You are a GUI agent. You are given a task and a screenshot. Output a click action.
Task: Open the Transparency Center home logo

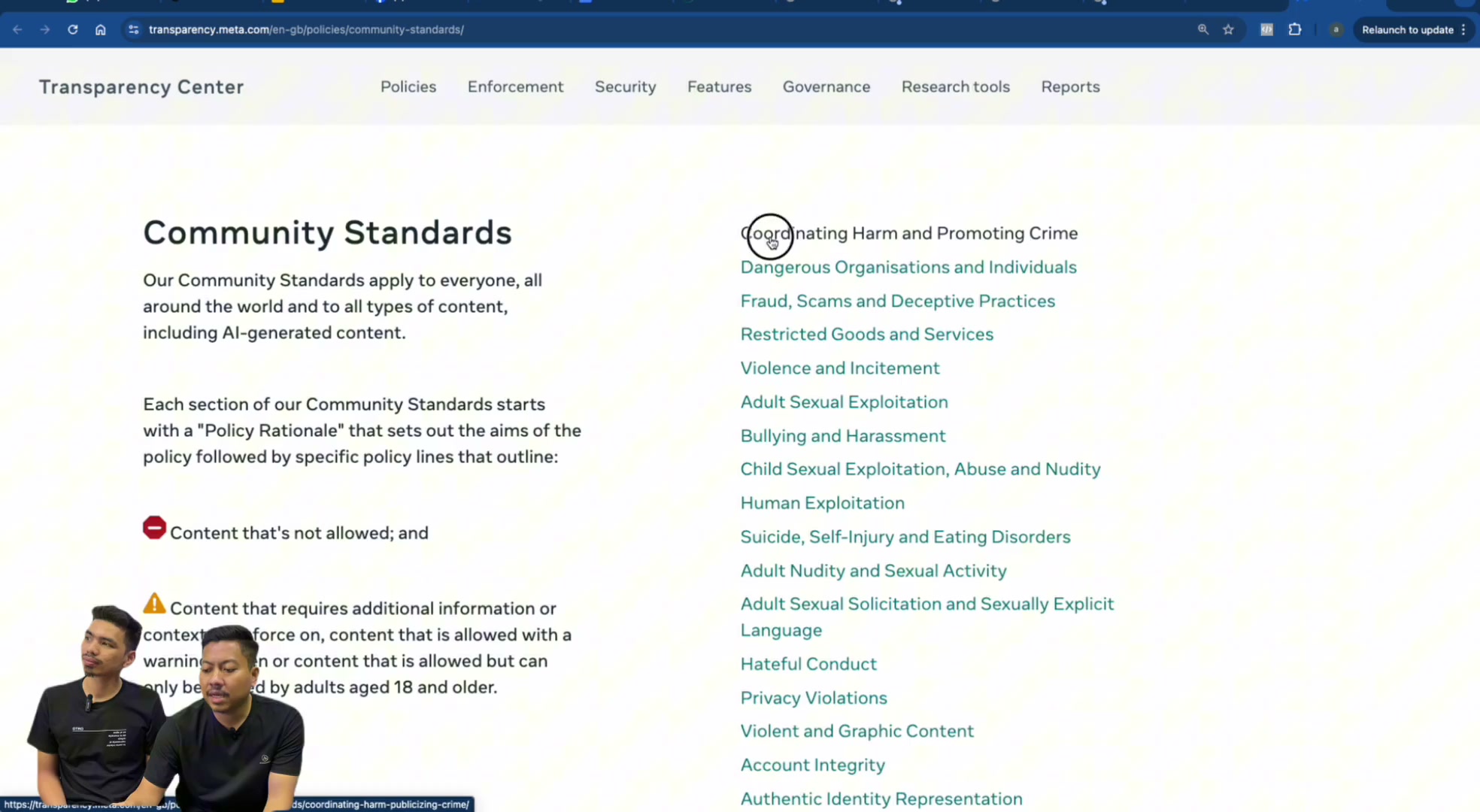[x=141, y=86]
